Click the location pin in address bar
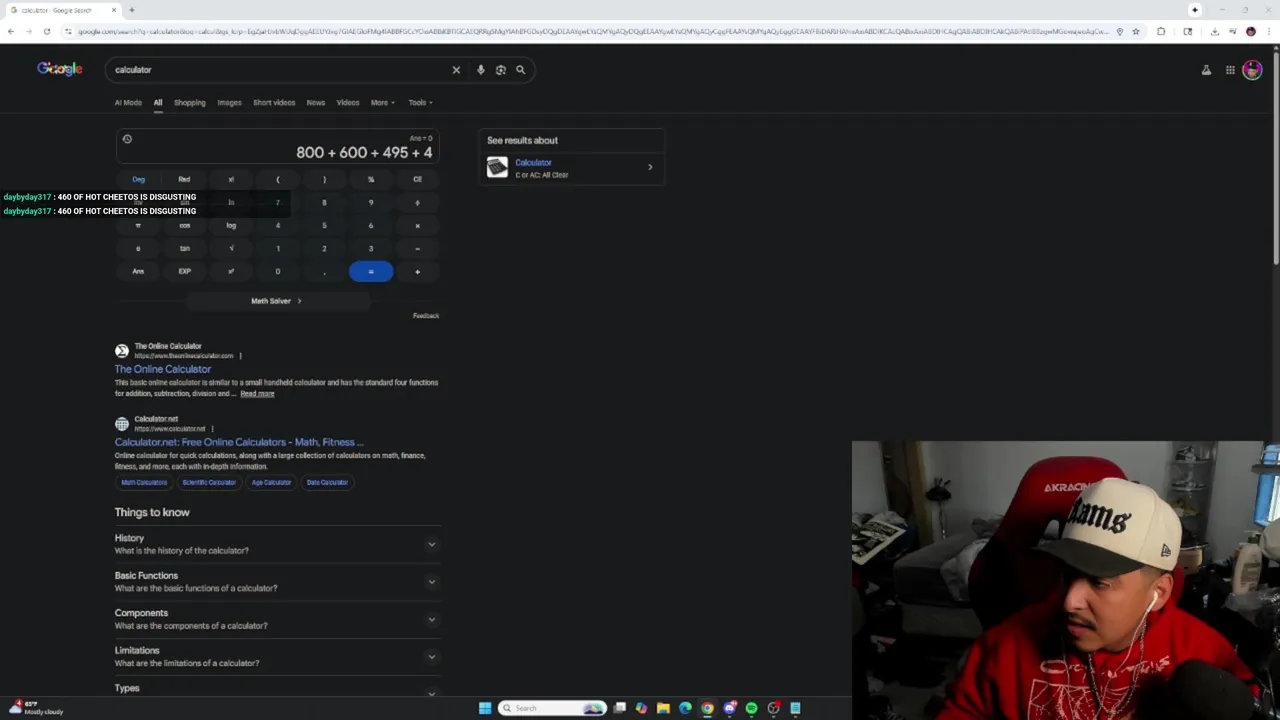Screen dimensions: 1280x720 coord(1119,31)
